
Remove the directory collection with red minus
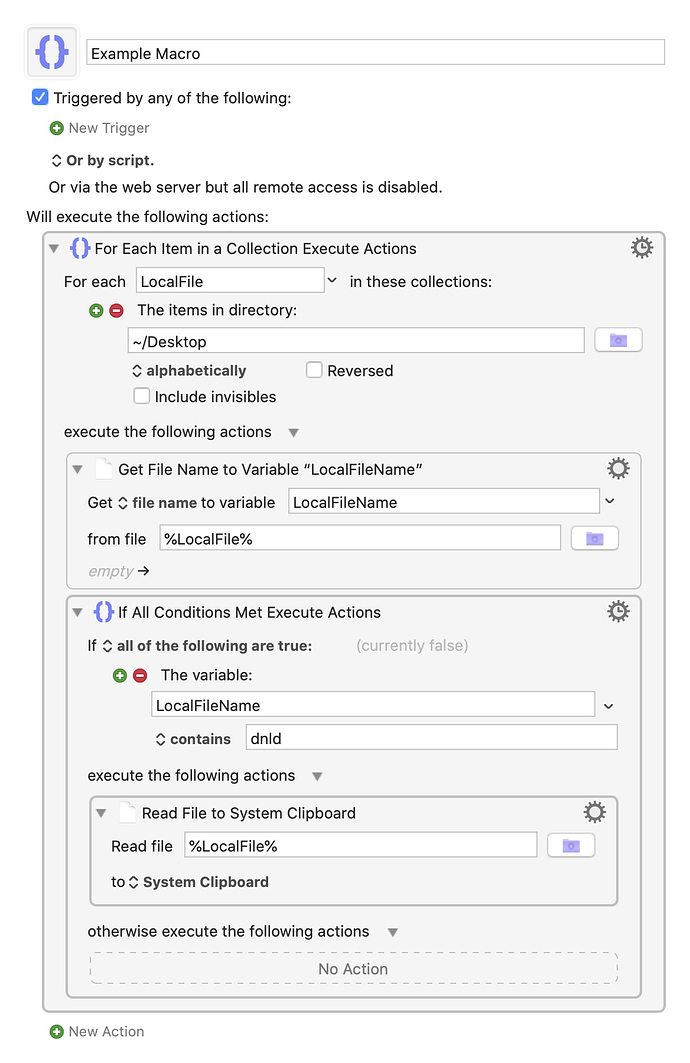click(x=117, y=310)
